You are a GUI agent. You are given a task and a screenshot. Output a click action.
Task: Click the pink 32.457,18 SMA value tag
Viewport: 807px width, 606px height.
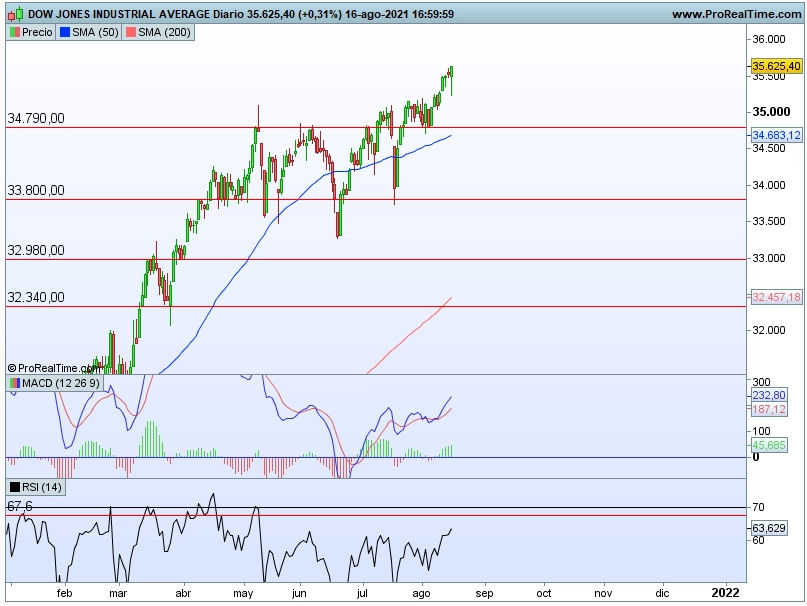[776, 297]
